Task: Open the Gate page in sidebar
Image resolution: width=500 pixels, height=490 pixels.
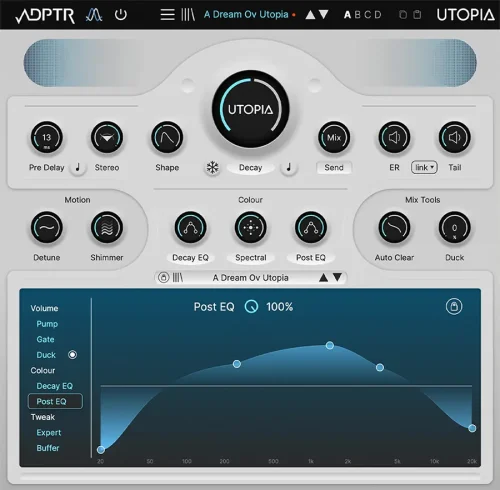Action: click(45, 339)
